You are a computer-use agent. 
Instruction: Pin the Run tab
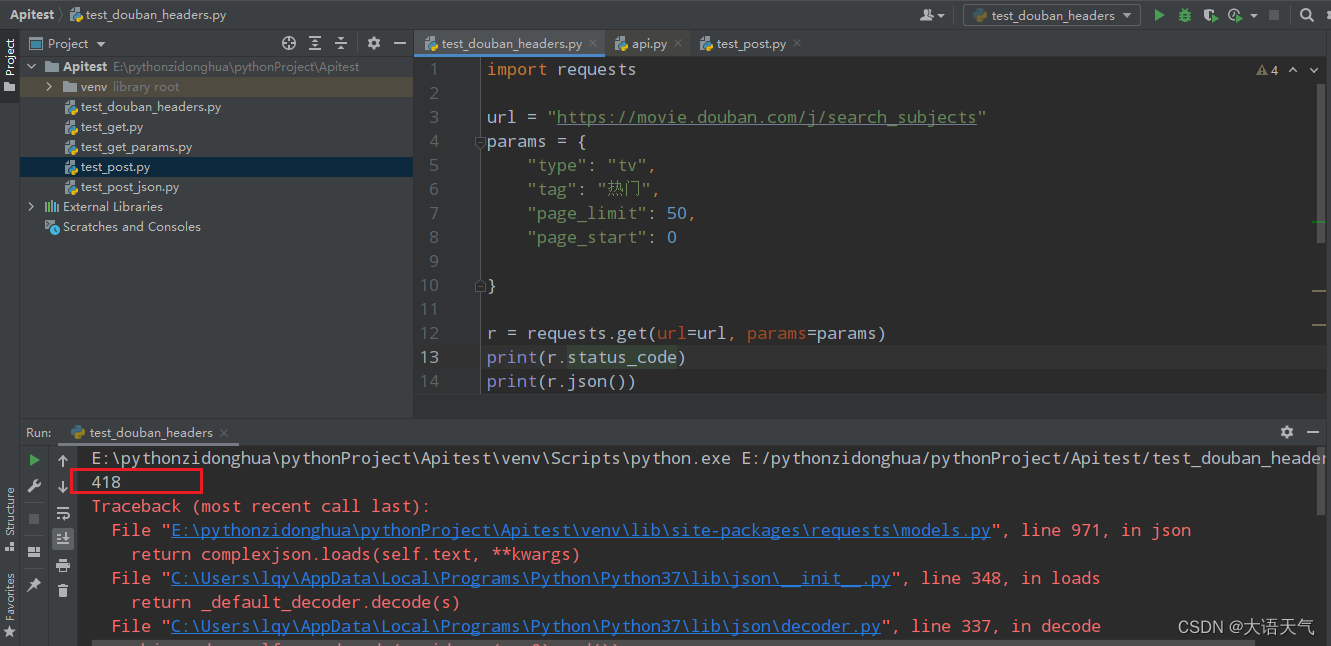click(35, 584)
